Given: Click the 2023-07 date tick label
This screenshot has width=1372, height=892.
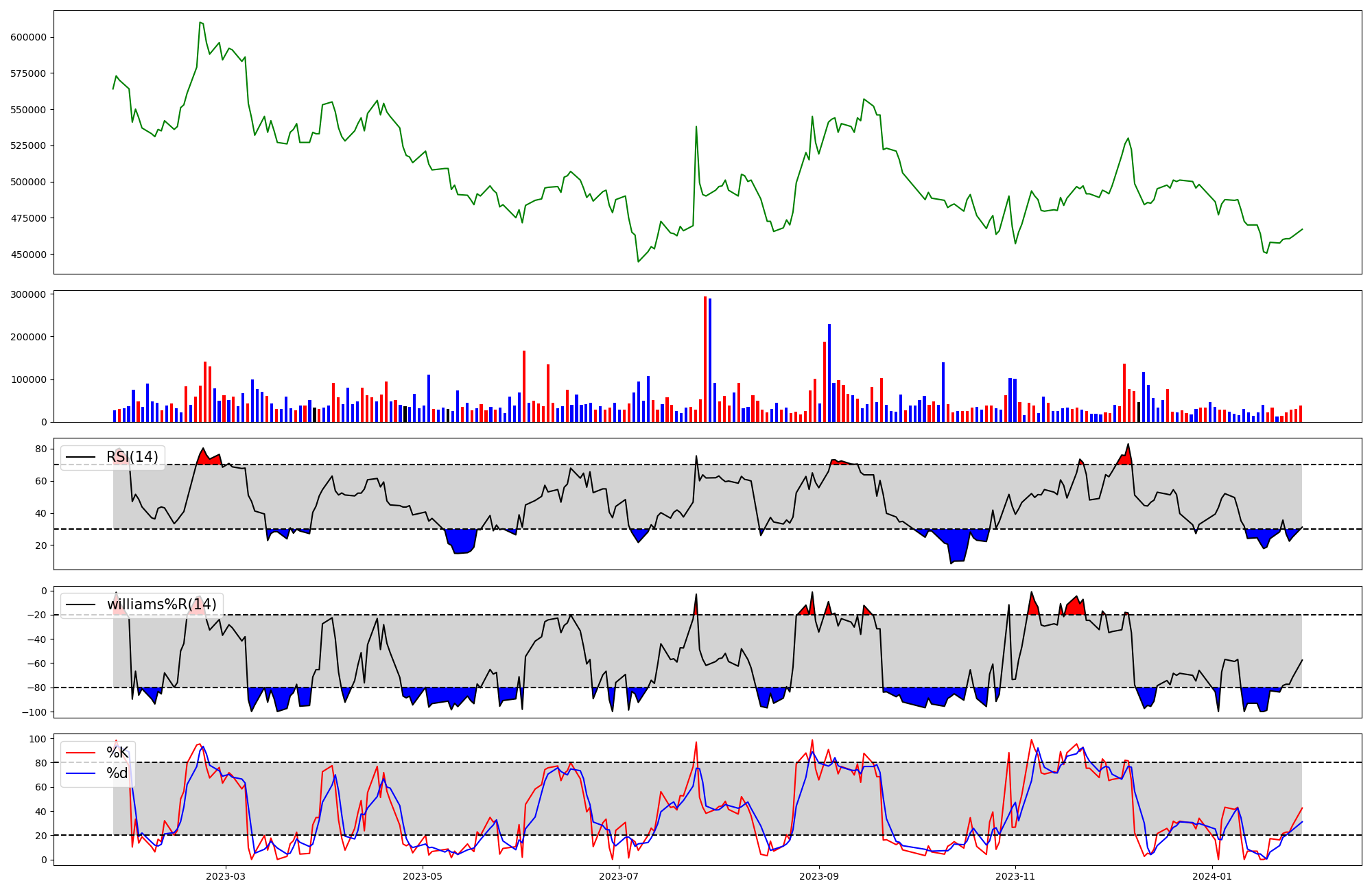Looking at the screenshot, I should (619, 876).
